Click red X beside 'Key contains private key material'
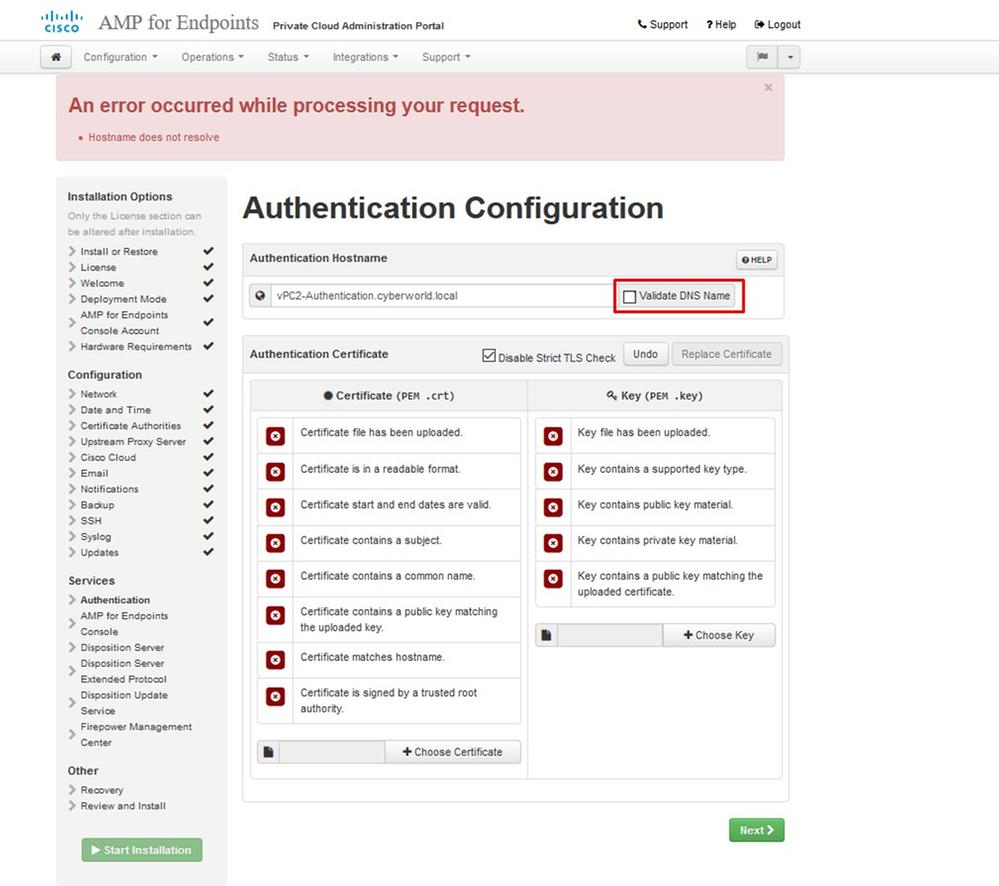This screenshot has width=999, height=886. 553,543
